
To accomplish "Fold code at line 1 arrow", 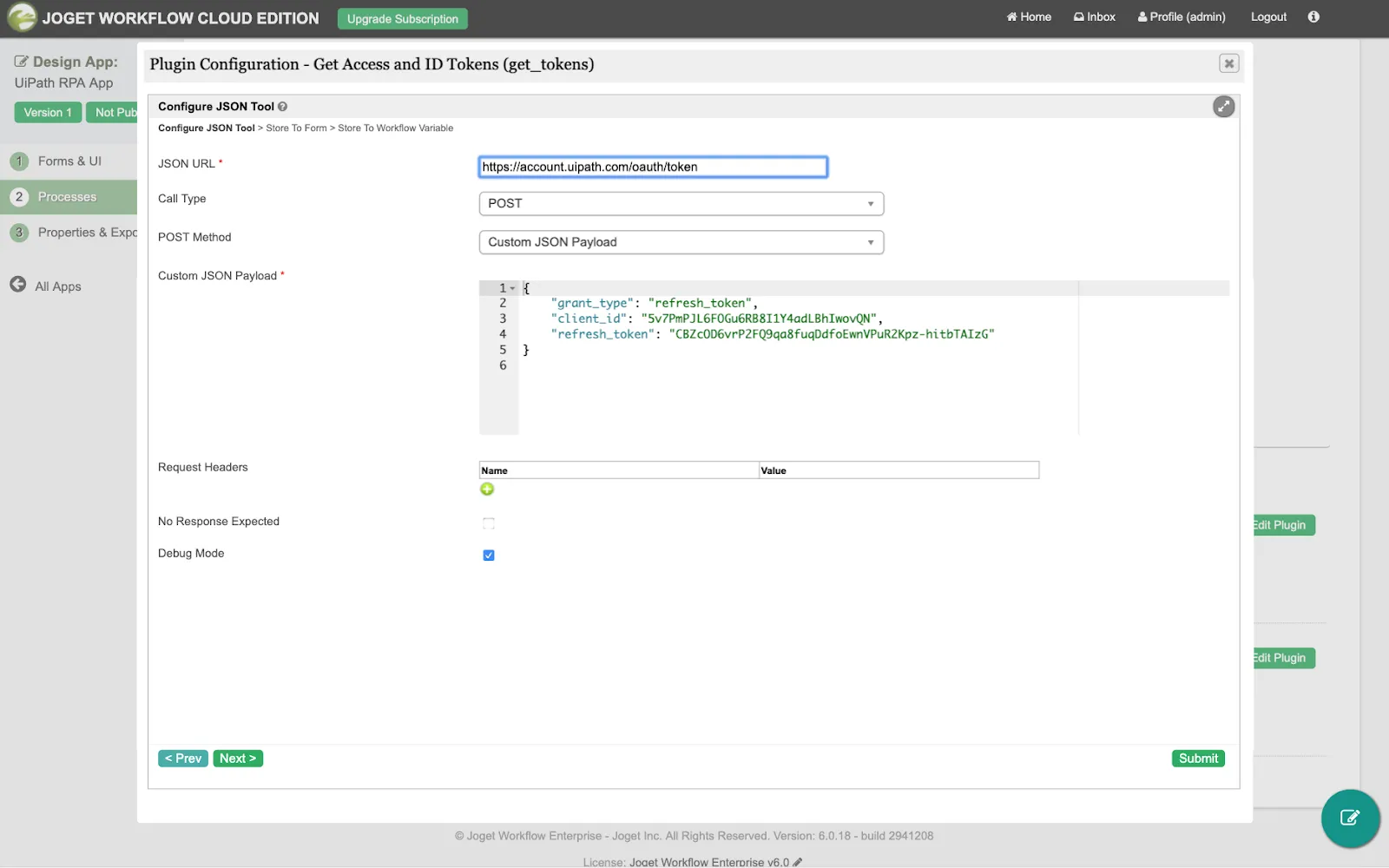I will tap(512, 288).
